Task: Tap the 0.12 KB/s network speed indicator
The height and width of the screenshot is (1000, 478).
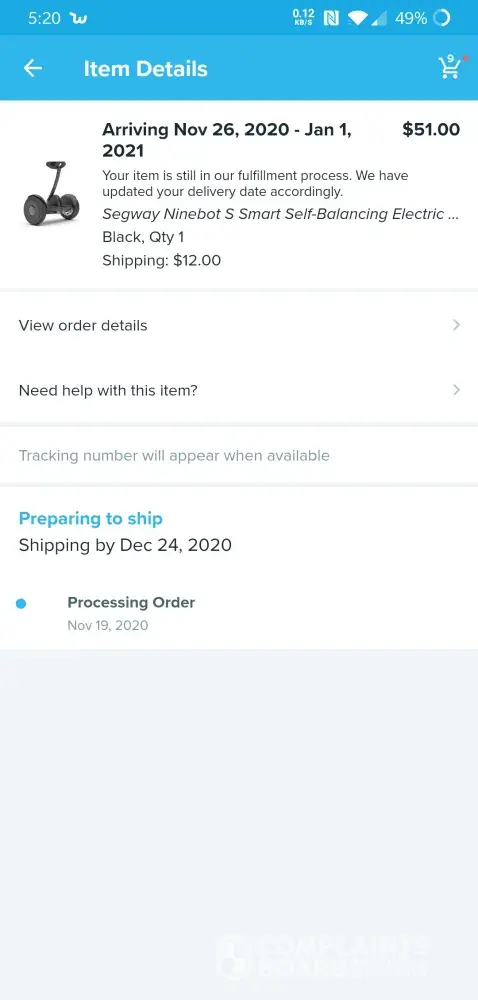Action: point(303,17)
